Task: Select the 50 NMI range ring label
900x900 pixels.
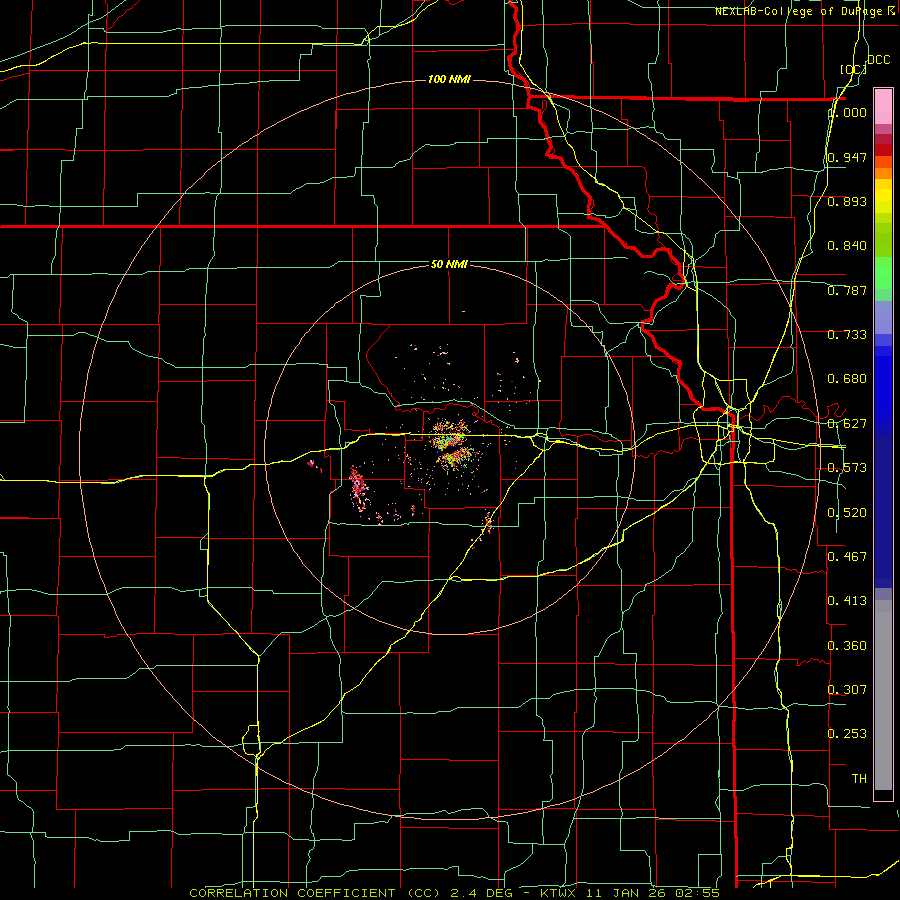Action: [449, 264]
